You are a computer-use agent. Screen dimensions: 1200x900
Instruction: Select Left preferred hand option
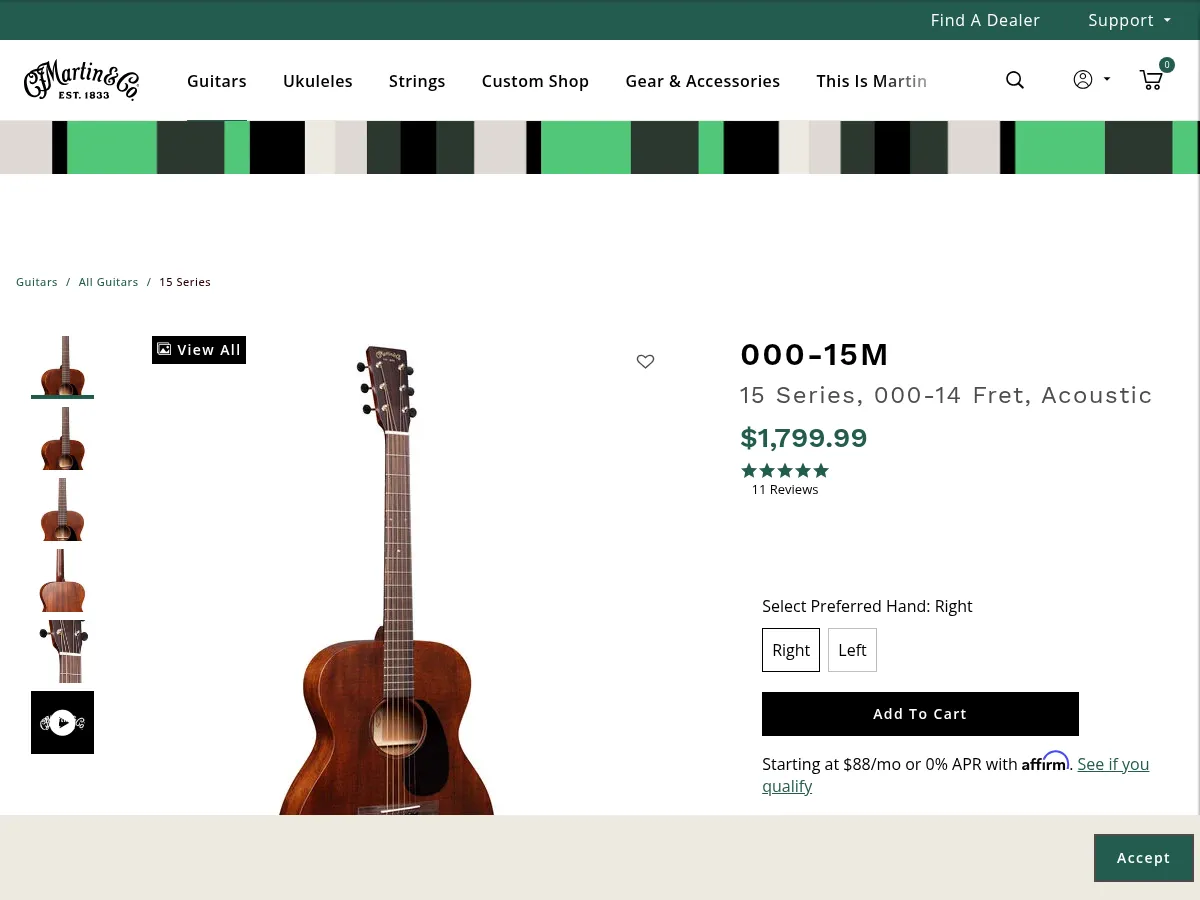pos(852,650)
